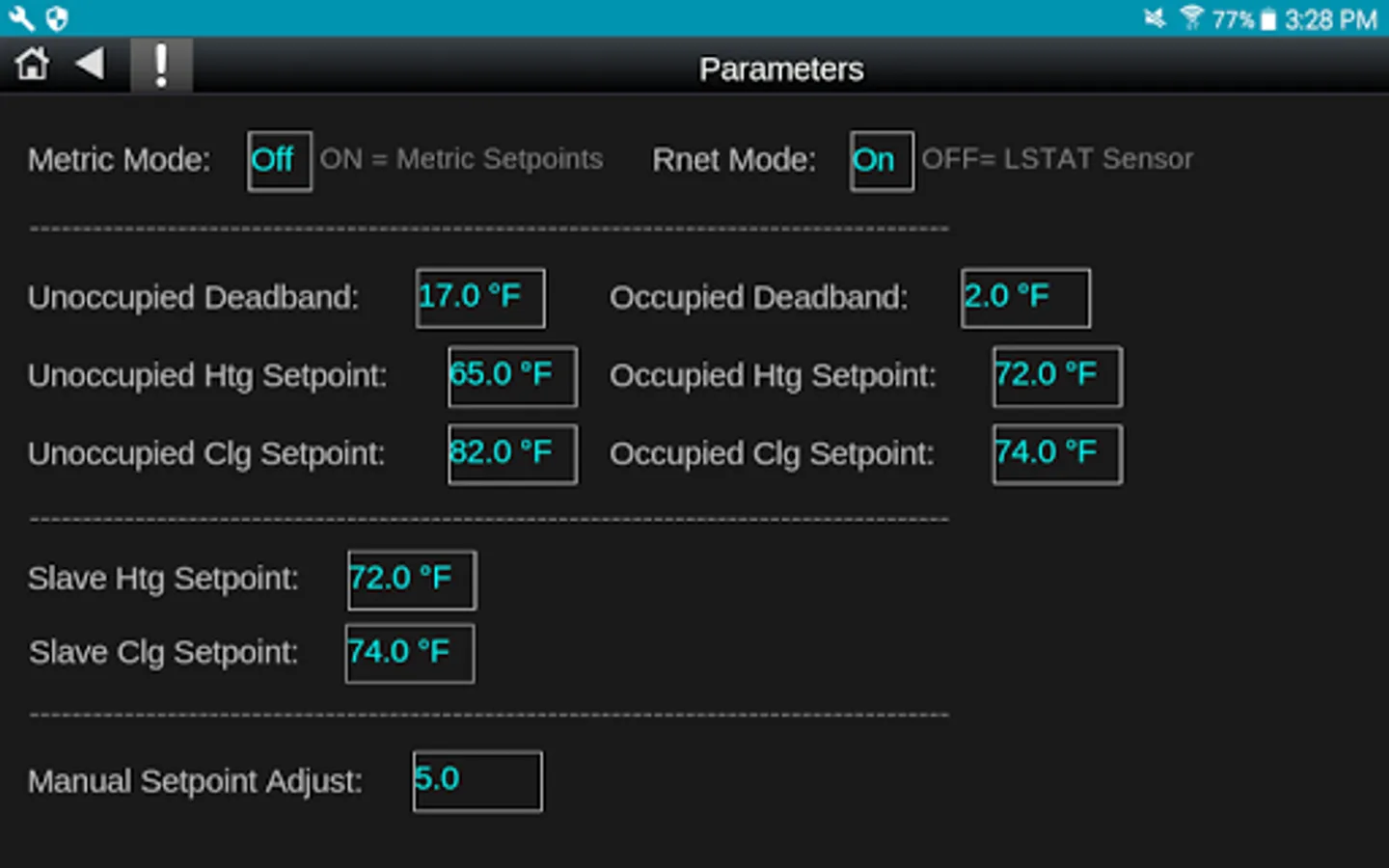Change the Occupied Clg Setpoint value
The height and width of the screenshot is (868, 1389).
point(1057,454)
